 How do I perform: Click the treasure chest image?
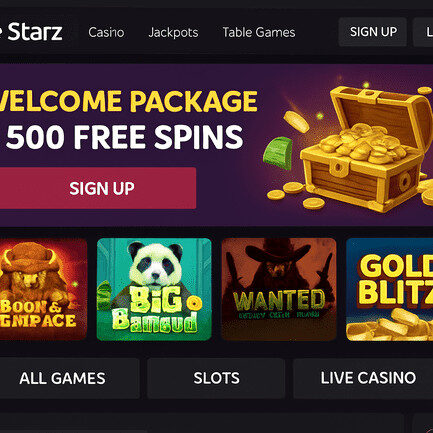coord(365,147)
